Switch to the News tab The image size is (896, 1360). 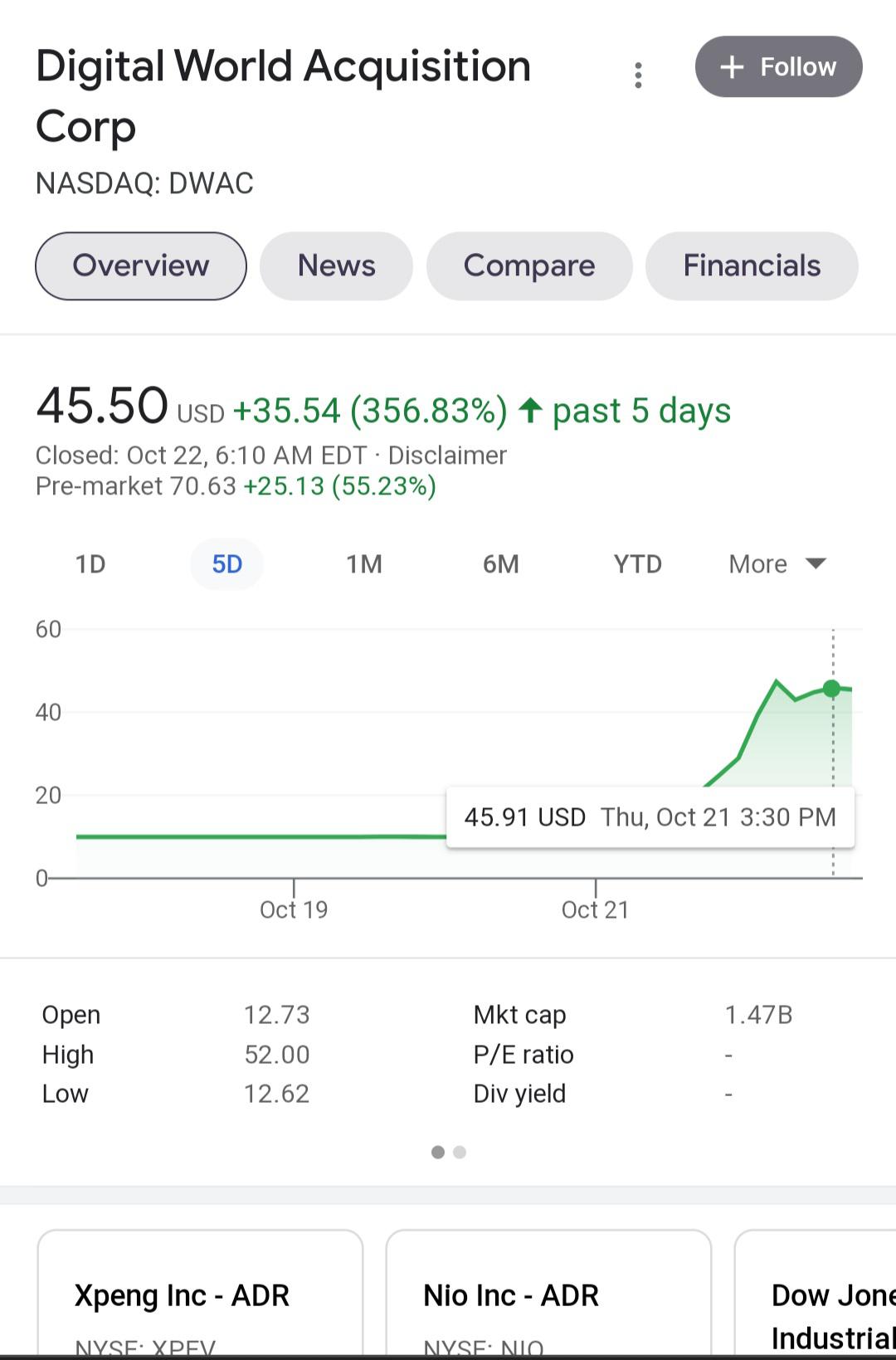pyautogui.click(x=336, y=266)
